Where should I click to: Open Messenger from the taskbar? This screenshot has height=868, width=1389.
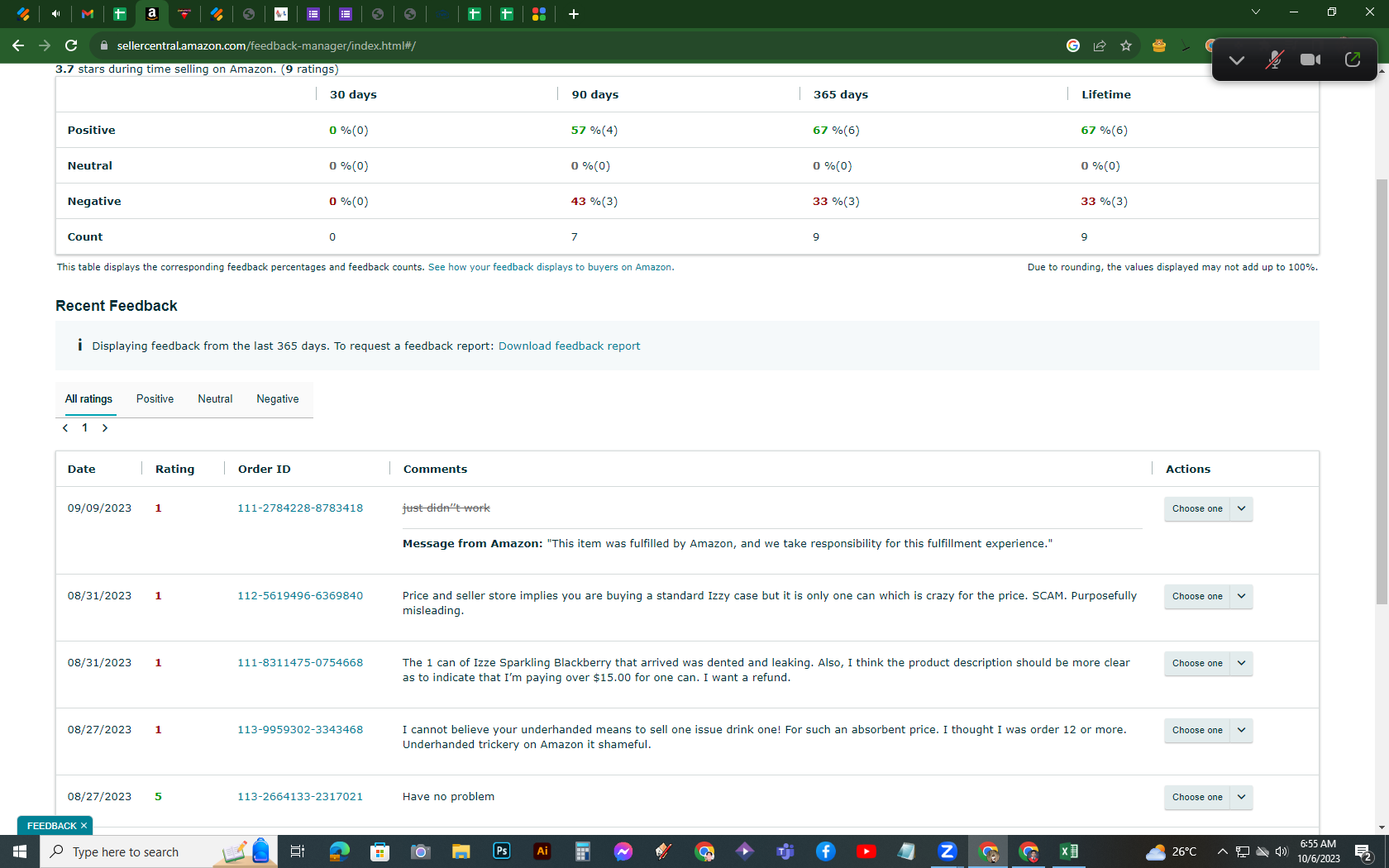click(623, 851)
